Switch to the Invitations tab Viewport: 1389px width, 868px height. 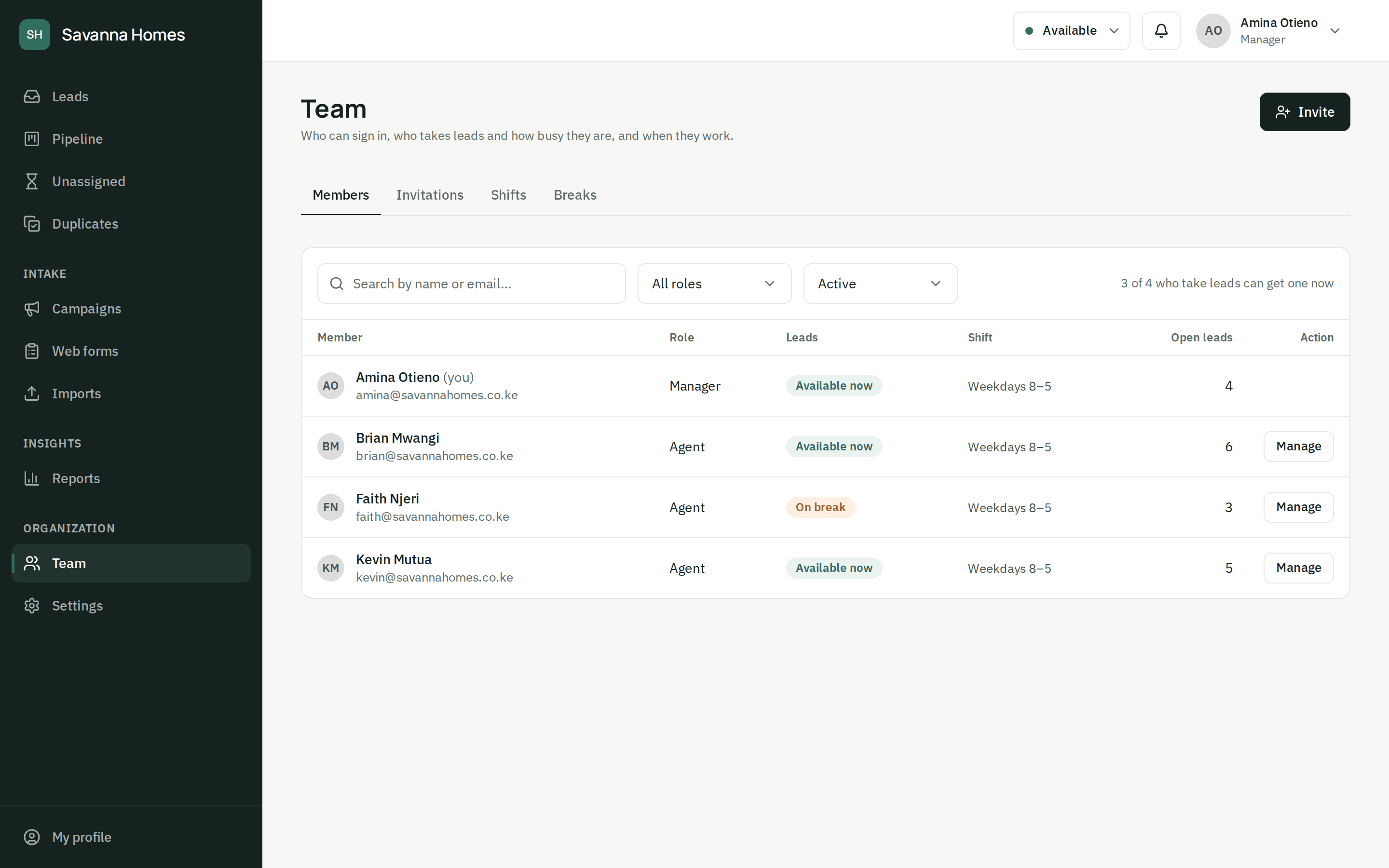pos(429,195)
